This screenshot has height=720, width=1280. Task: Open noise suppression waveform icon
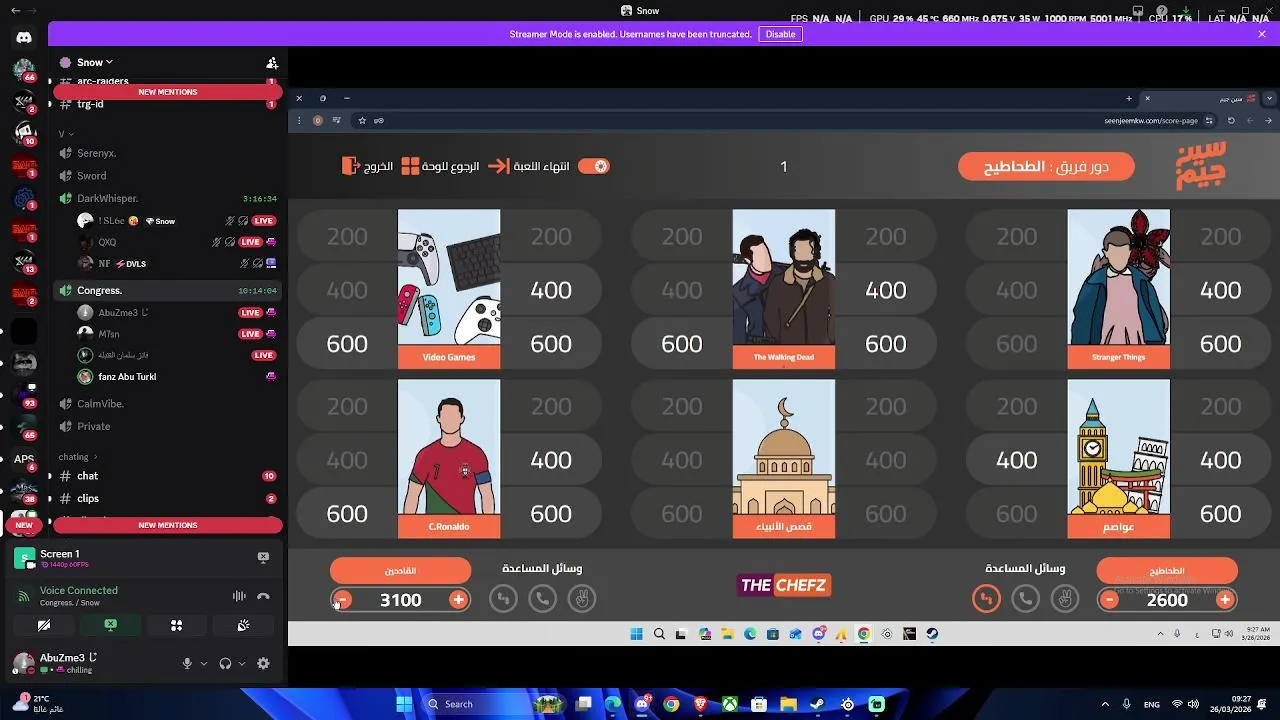(x=239, y=596)
